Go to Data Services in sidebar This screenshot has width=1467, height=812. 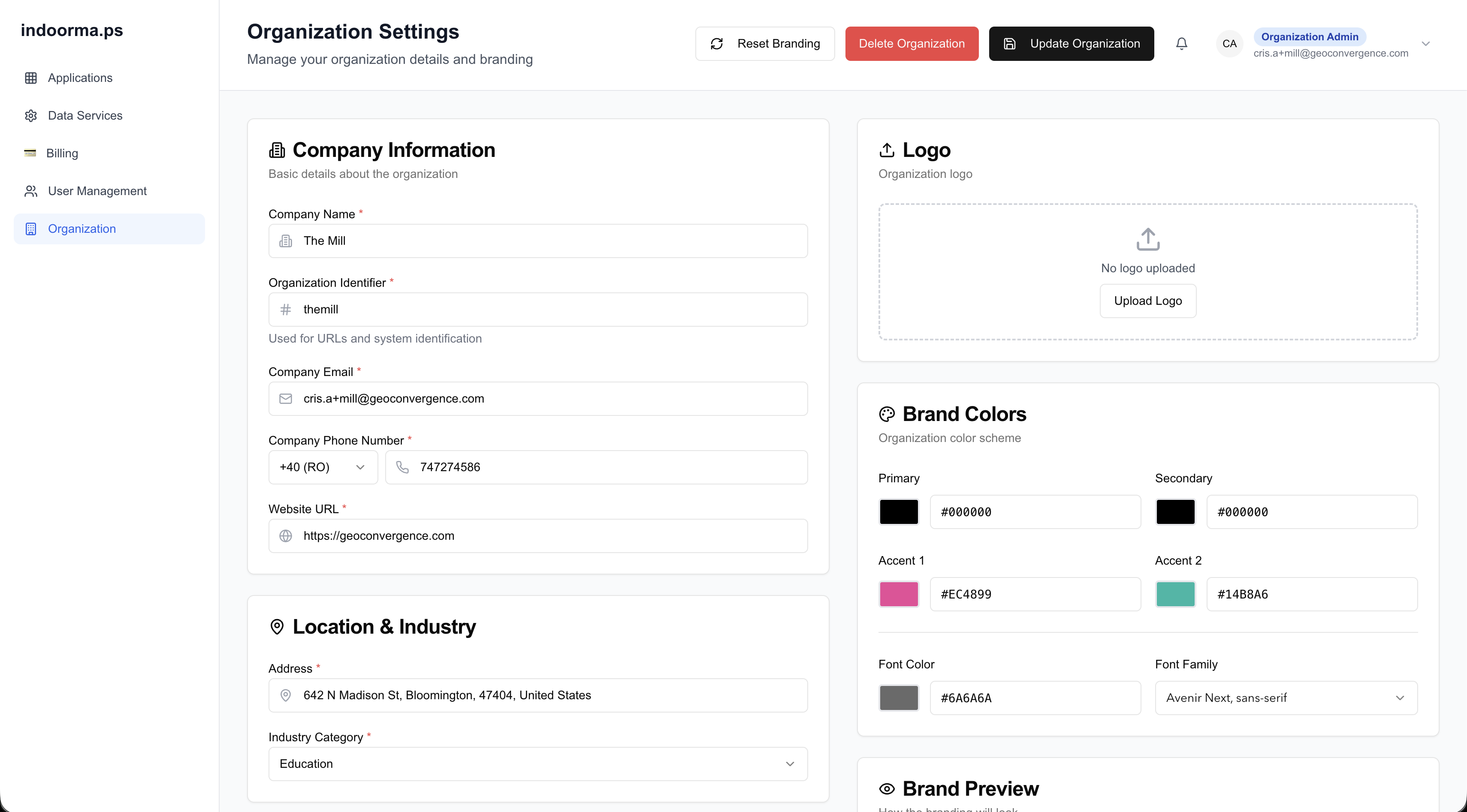pos(109,115)
